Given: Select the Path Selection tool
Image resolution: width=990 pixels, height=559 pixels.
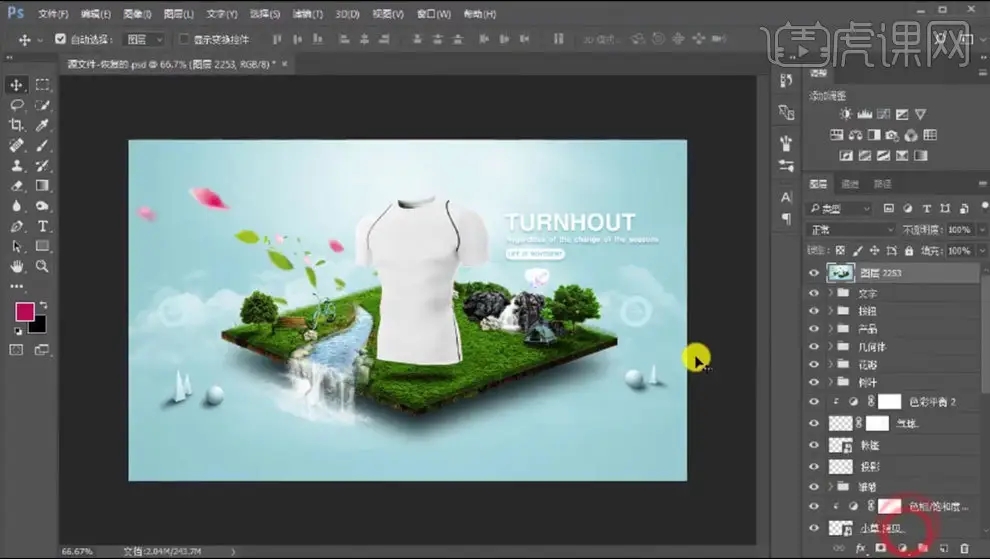Looking at the screenshot, I should tap(16, 246).
